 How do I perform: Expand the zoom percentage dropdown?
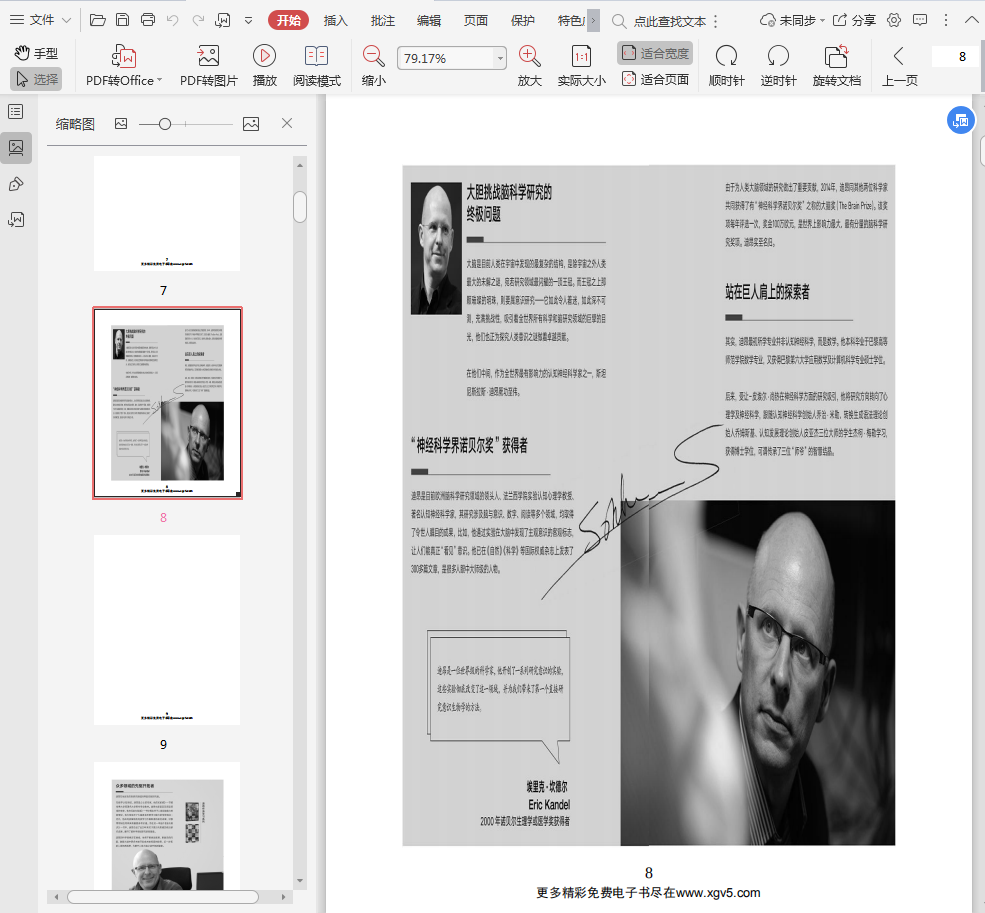(x=500, y=59)
